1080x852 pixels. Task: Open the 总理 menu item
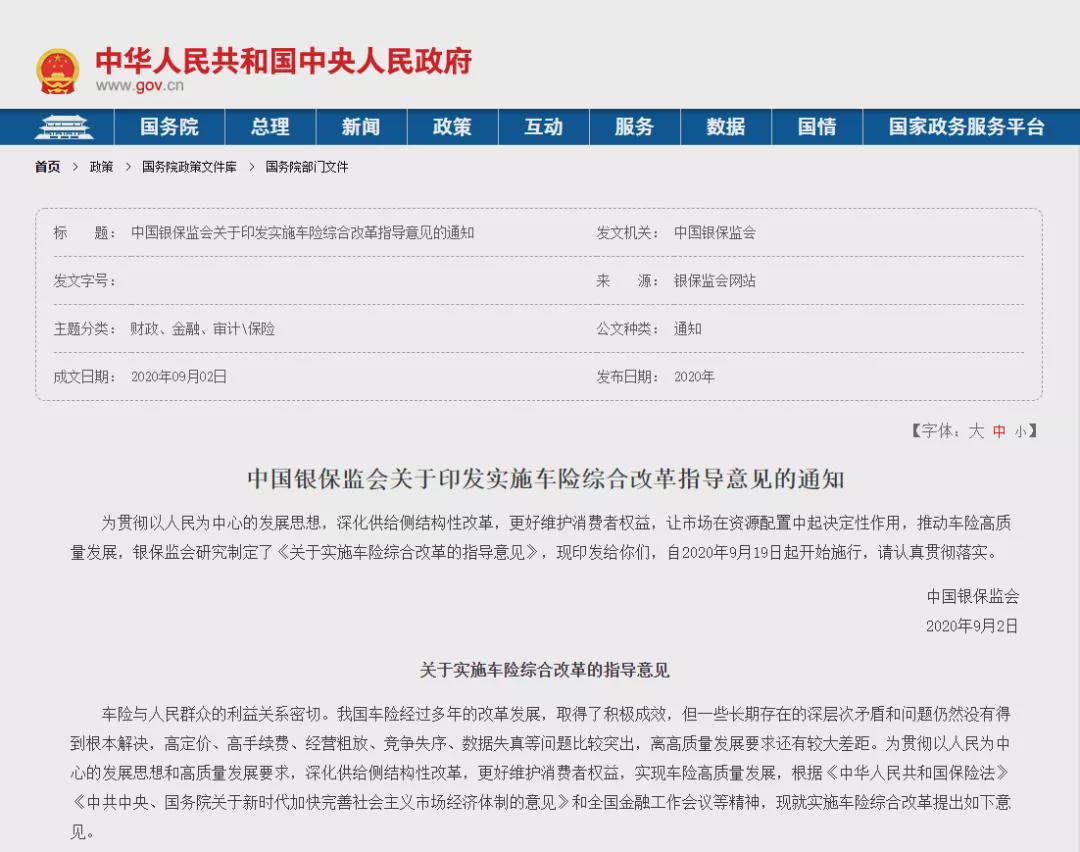[x=270, y=127]
